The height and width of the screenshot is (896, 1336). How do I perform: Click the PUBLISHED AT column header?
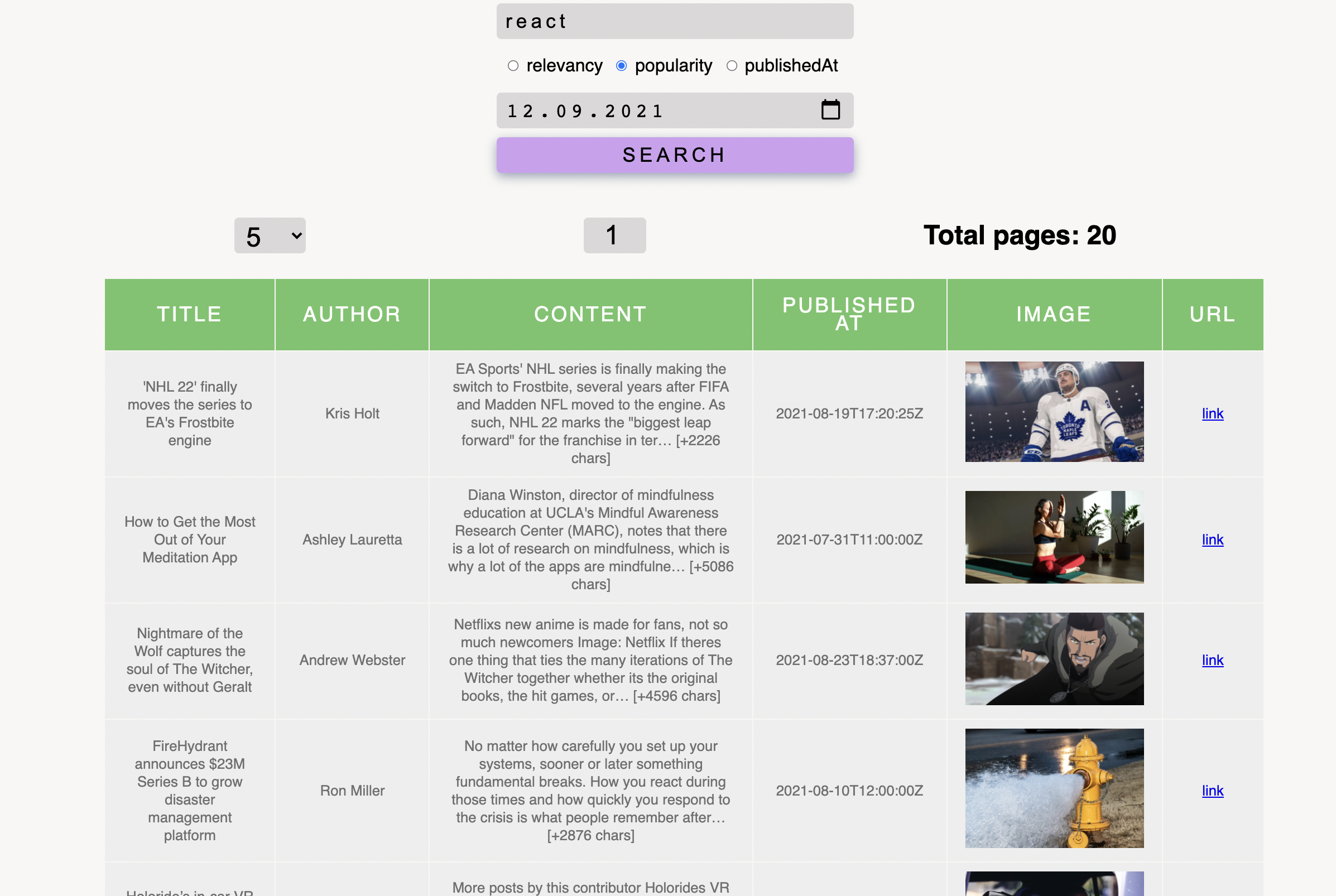849,314
